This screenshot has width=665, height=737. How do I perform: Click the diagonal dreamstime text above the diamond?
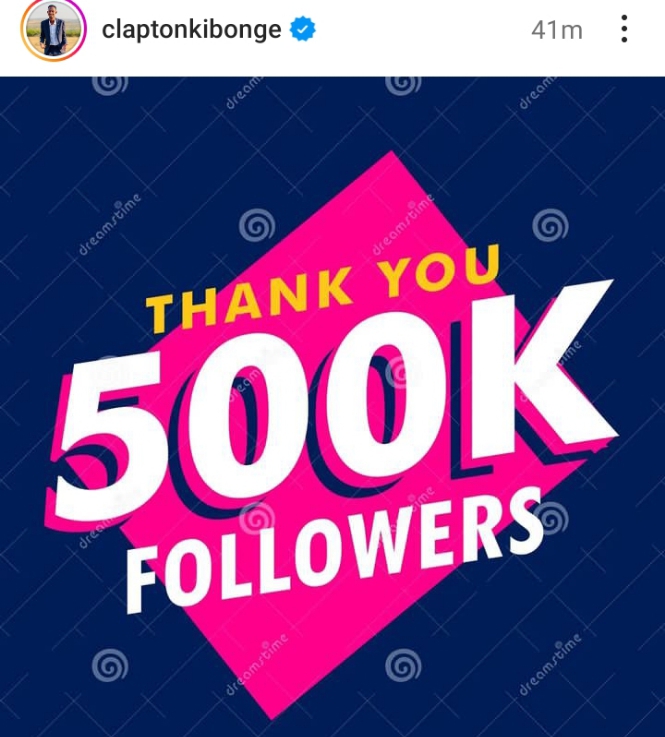coord(243,93)
